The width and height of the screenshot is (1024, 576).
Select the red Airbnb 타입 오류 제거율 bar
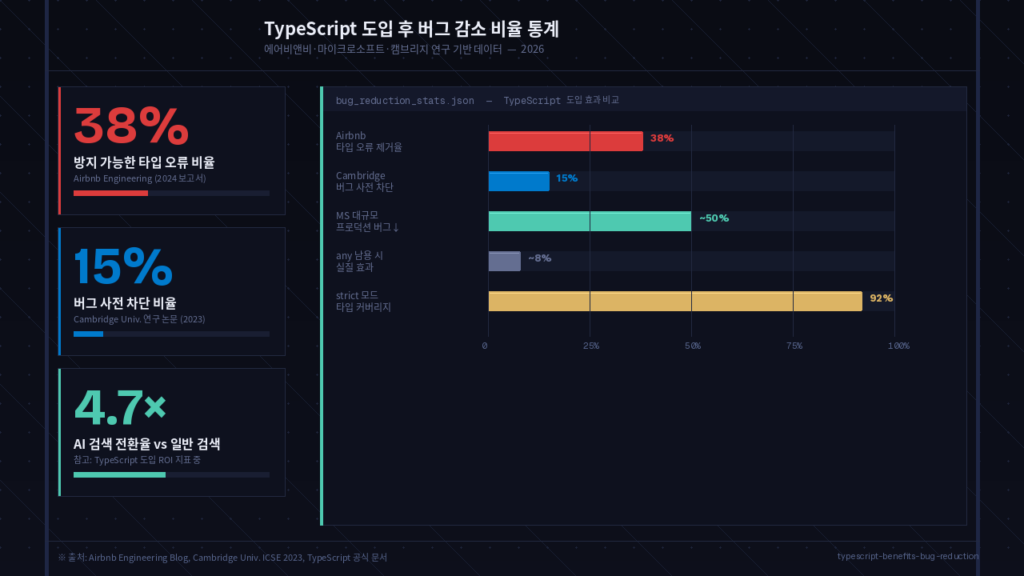pos(565,140)
